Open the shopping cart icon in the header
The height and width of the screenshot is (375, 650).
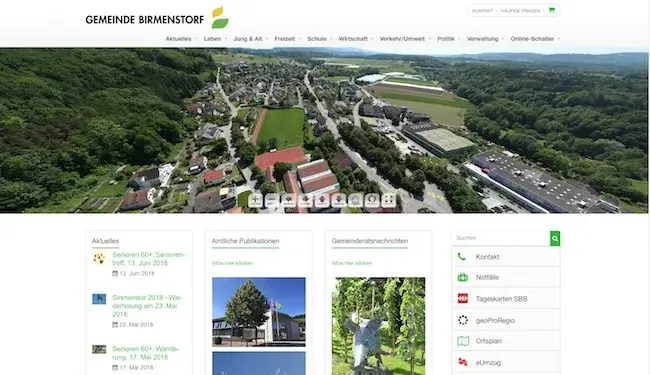point(551,10)
